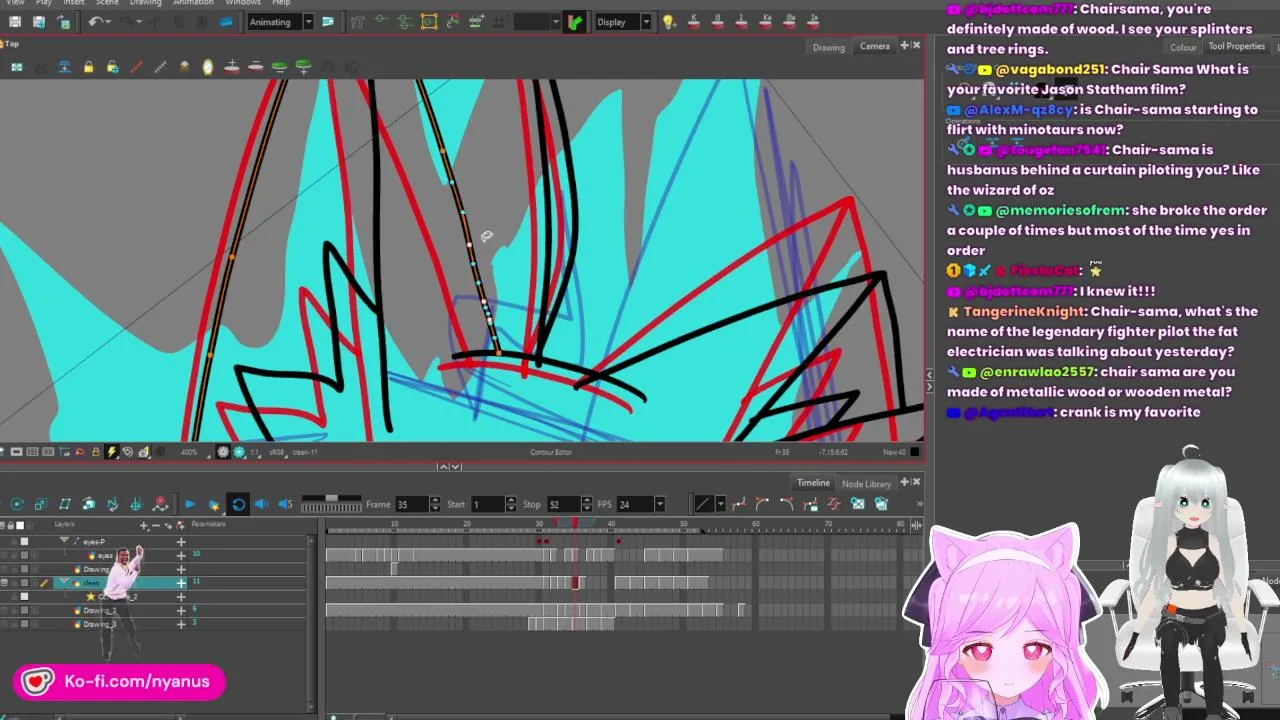Click the lock icon in Camera status bar
1280x720 pixels.
(x=96, y=452)
